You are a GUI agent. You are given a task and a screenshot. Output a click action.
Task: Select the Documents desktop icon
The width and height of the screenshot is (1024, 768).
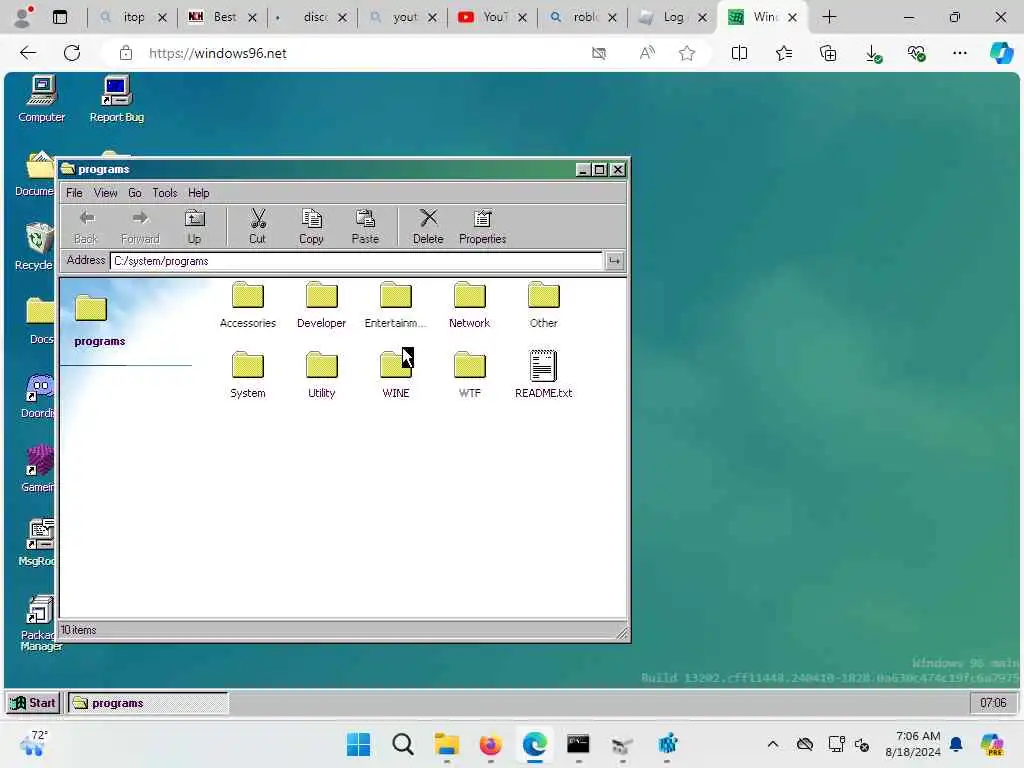[x=35, y=173]
